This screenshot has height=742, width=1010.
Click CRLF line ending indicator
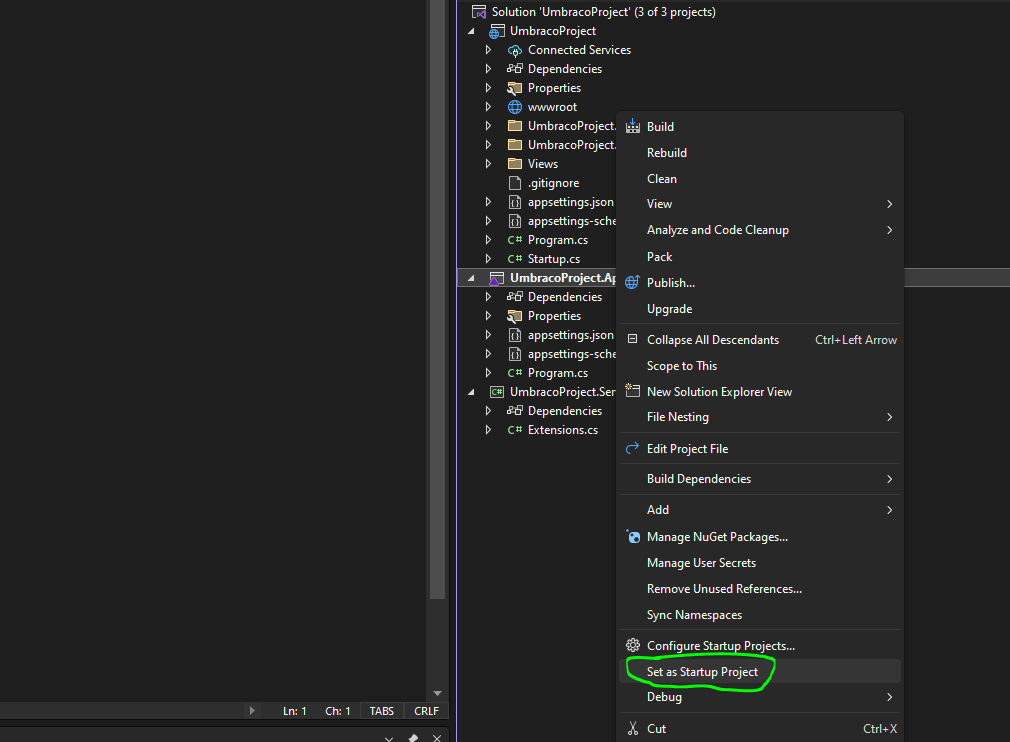click(x=426, y=711)
